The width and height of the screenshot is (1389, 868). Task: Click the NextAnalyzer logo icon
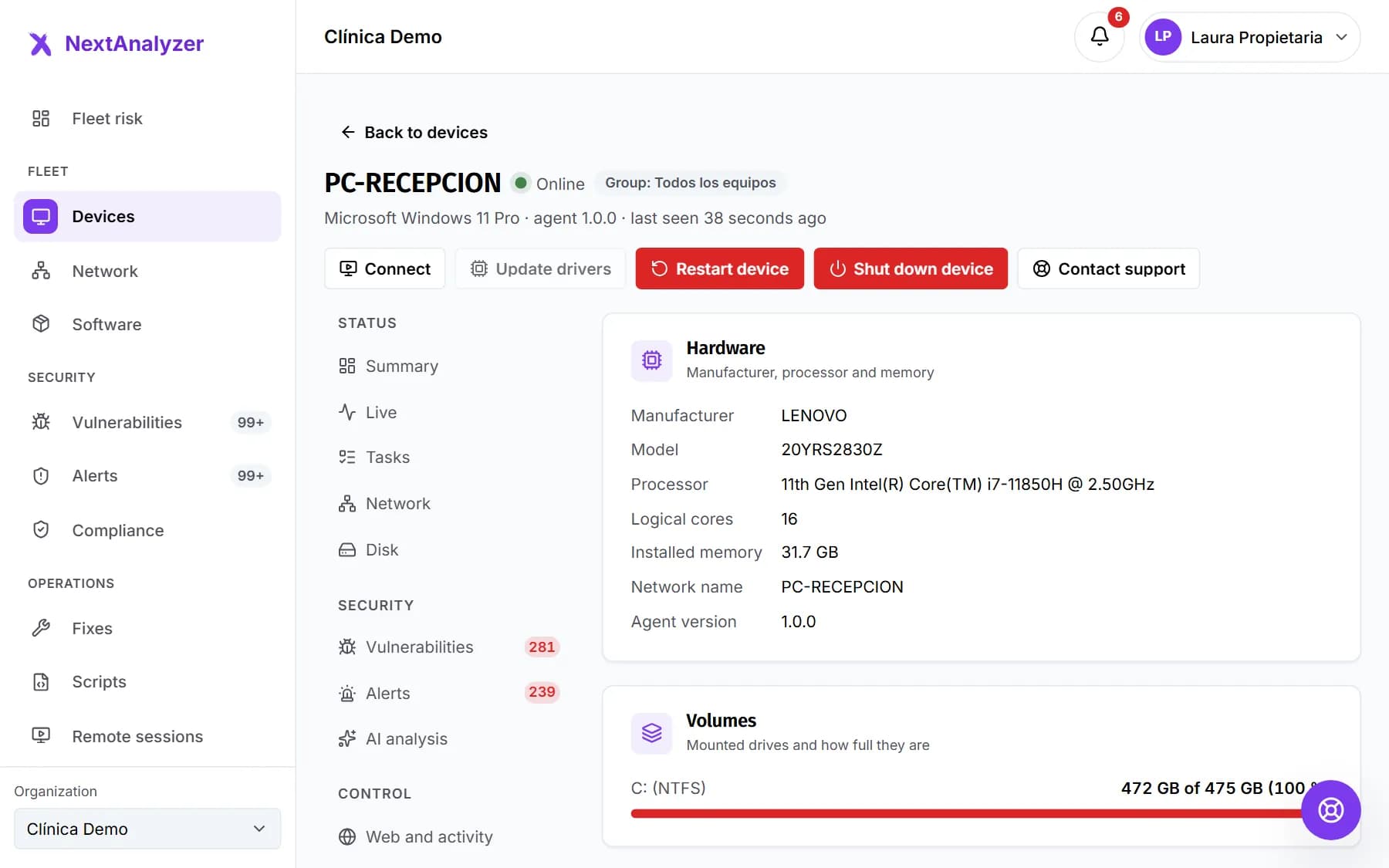point(40,44)
